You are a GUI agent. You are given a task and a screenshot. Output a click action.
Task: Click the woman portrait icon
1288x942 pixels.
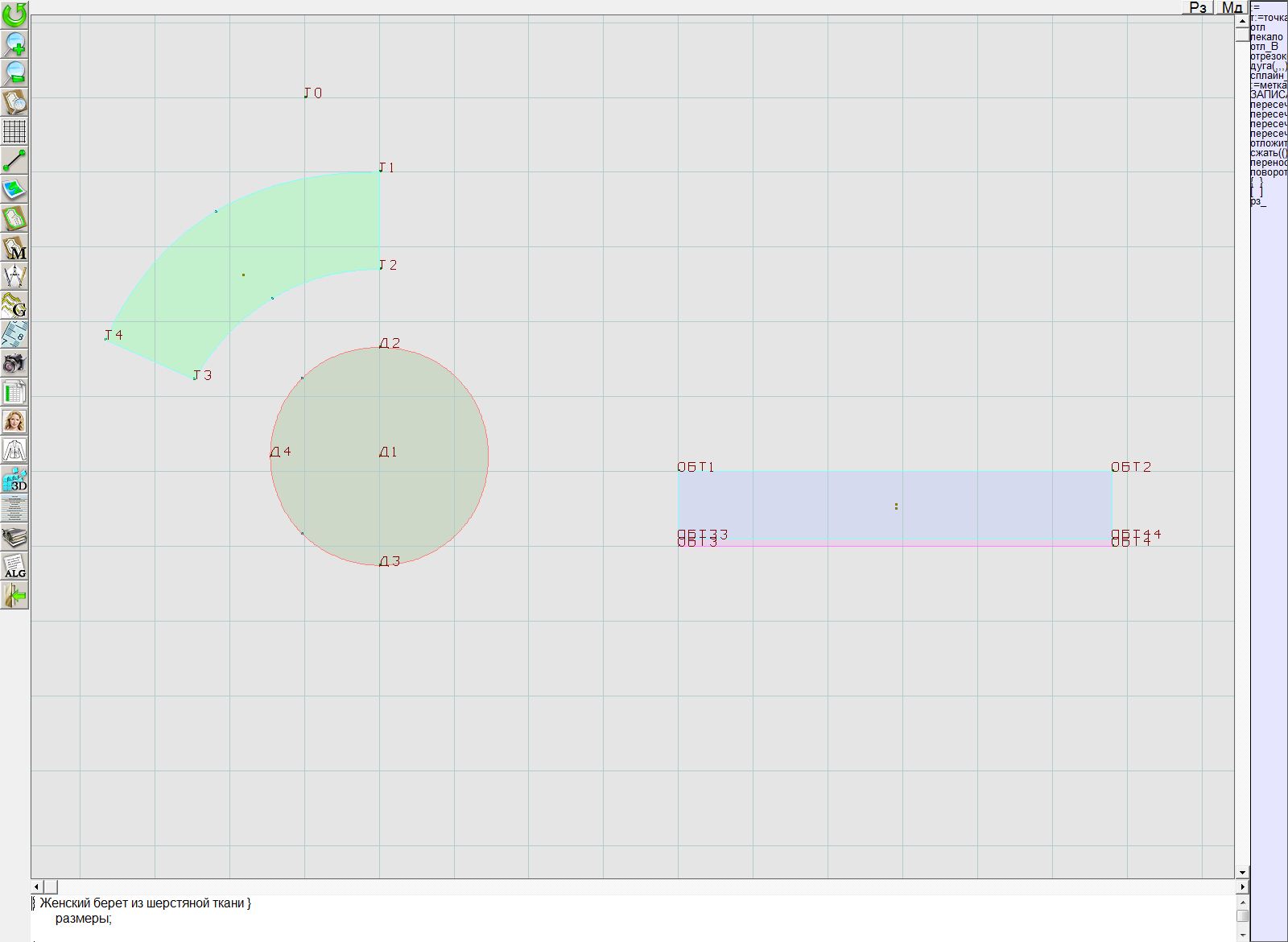point(14,421)
